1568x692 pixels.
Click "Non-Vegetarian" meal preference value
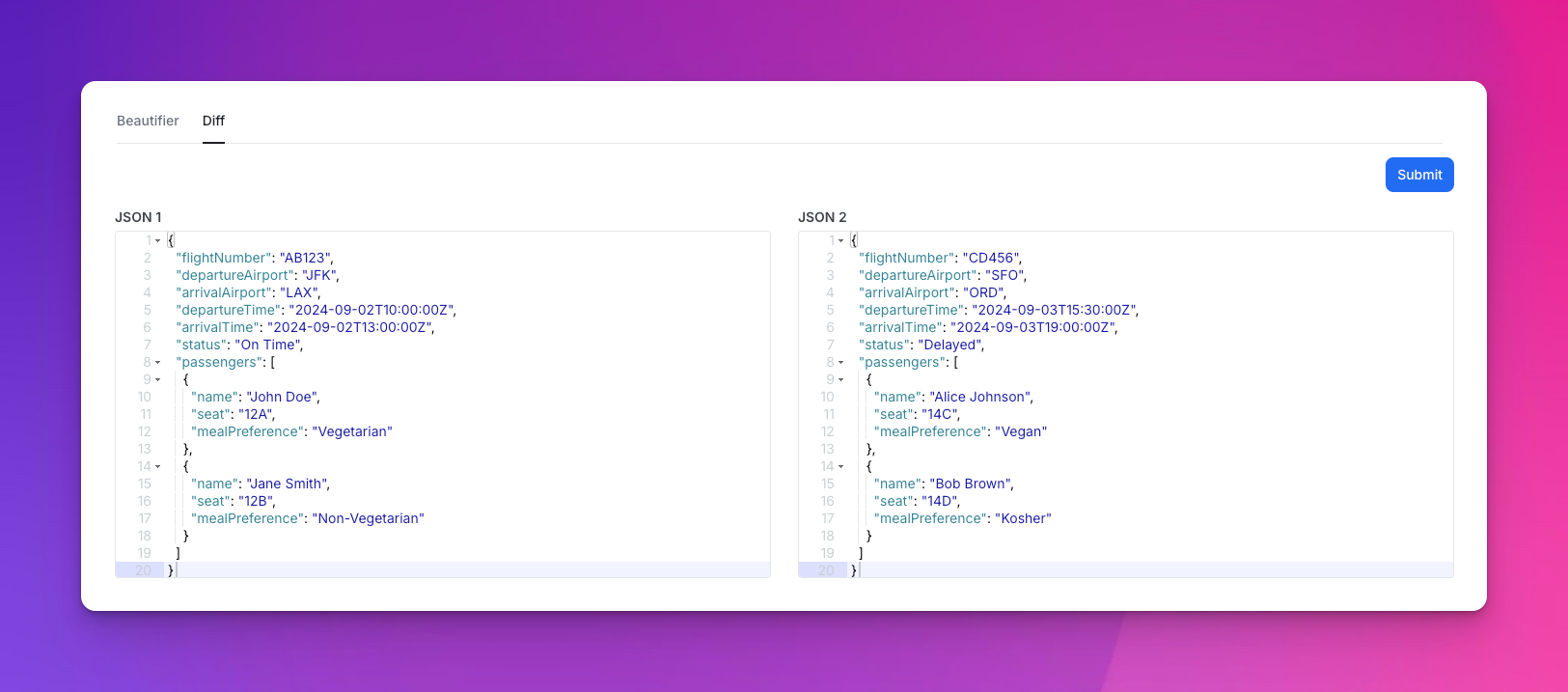369,518
